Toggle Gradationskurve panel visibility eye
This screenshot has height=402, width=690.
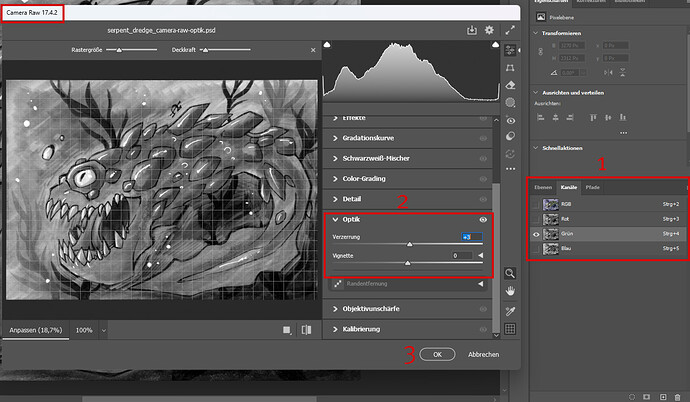[x=484, y=138]
